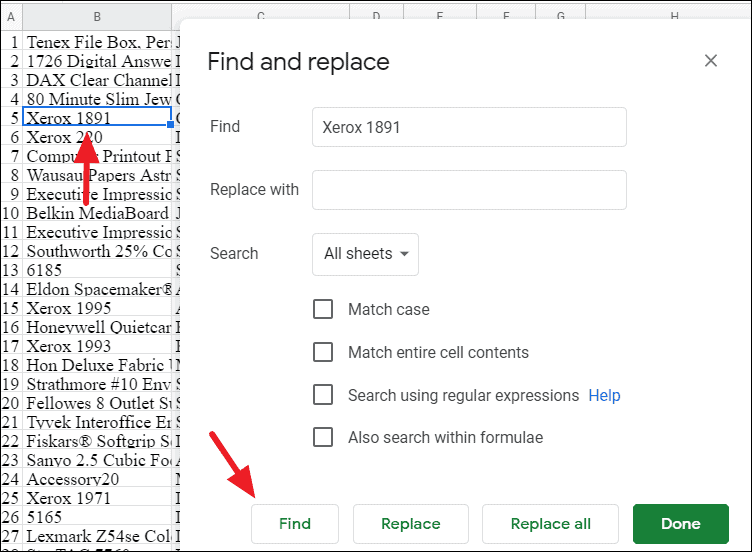Image resolution: width=752 pixels, height=552 pixels.
Task: Select column B header
Action: click(x=97, y=16)
